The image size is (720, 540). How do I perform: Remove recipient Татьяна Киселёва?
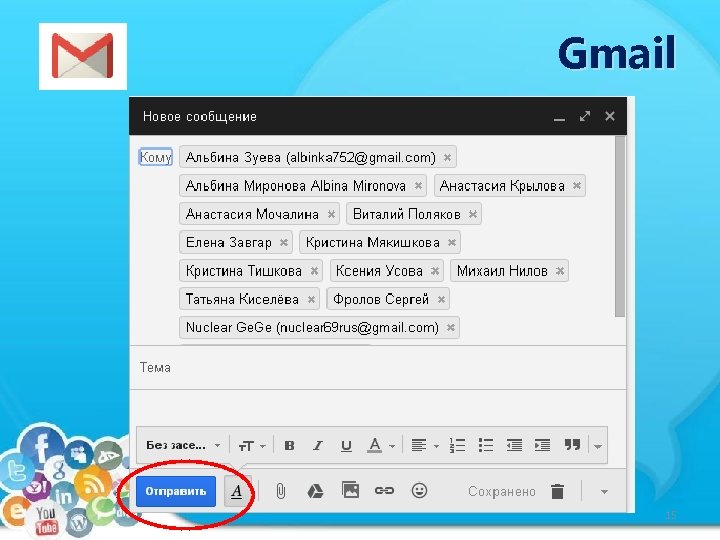click(x=311, y=299)
